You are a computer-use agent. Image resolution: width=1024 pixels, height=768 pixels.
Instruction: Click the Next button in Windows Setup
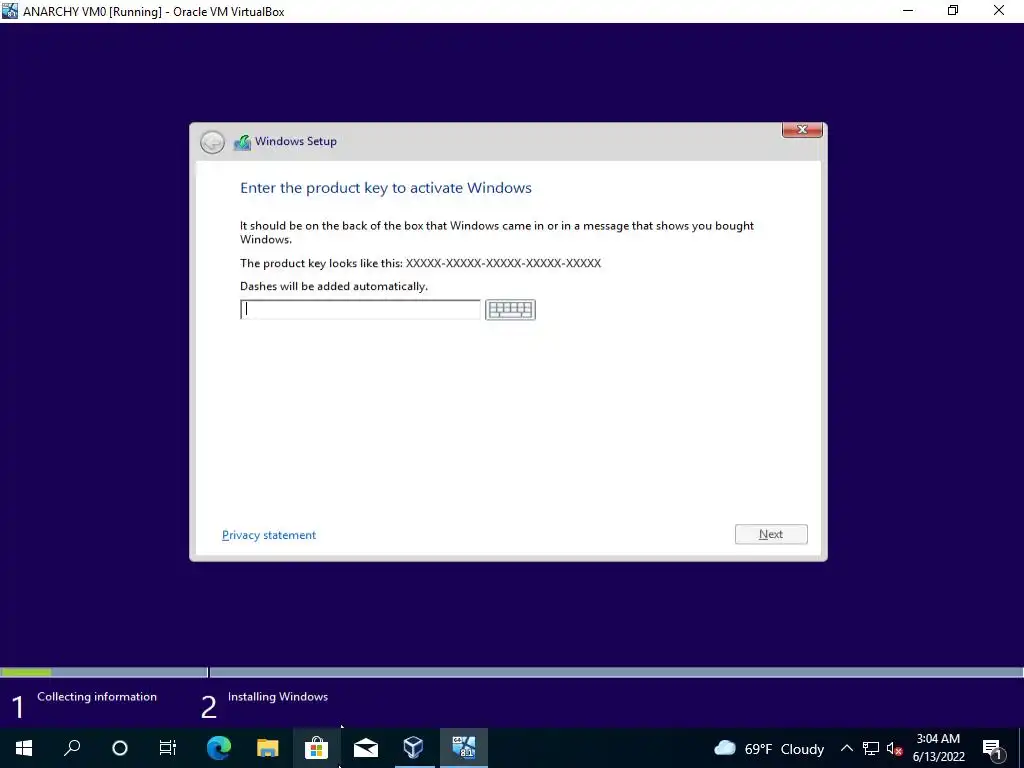771,534
